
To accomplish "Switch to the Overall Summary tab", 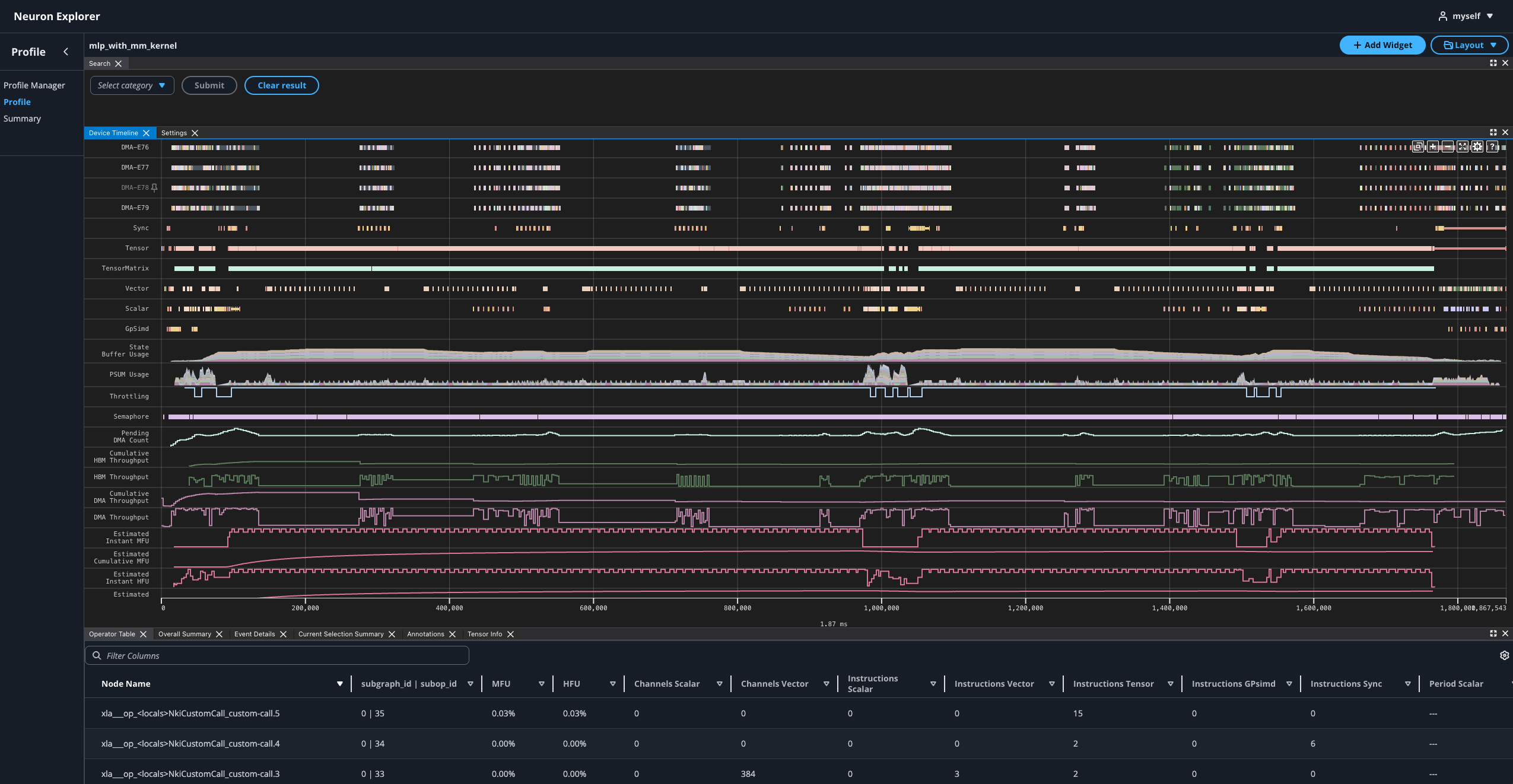I will (185, 634).
